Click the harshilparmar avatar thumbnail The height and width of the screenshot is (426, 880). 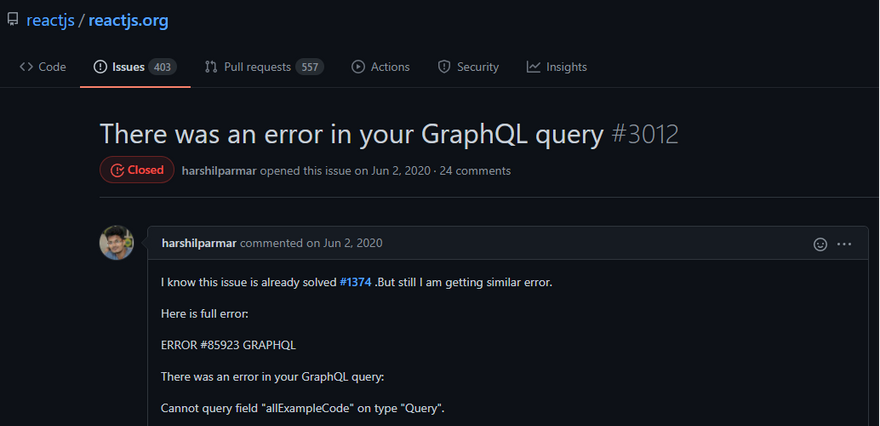(117, 242)
